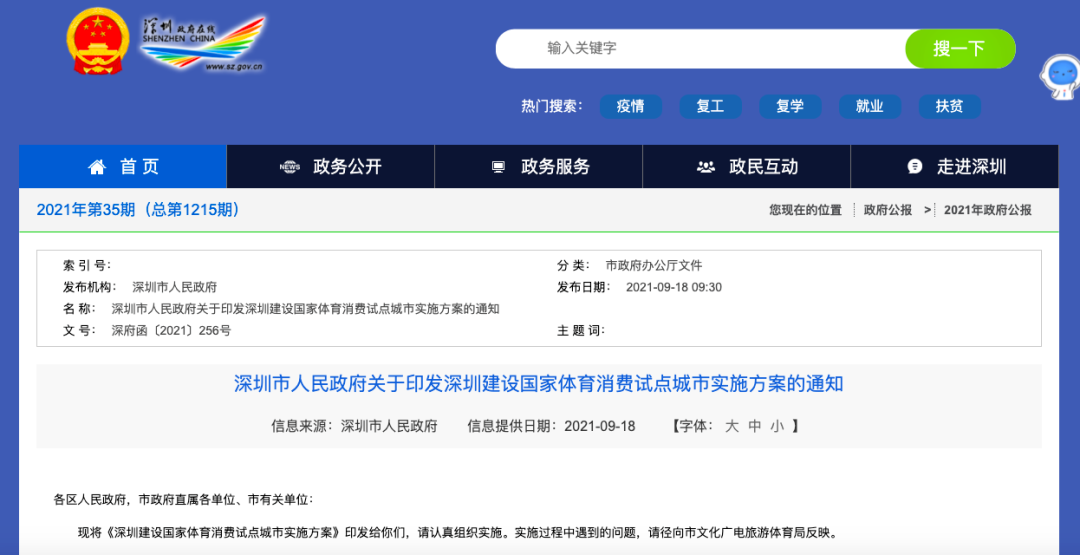Click the national emblem logo

[100, 43]
